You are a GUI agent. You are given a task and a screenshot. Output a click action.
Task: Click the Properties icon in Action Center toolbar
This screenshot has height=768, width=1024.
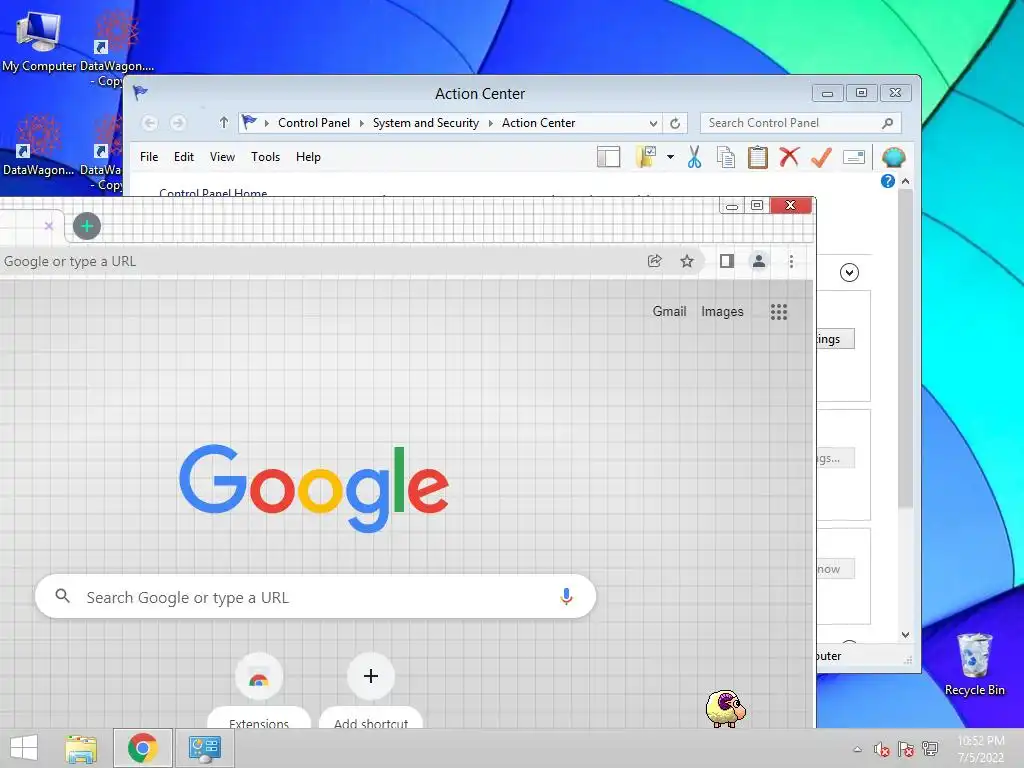854,157
